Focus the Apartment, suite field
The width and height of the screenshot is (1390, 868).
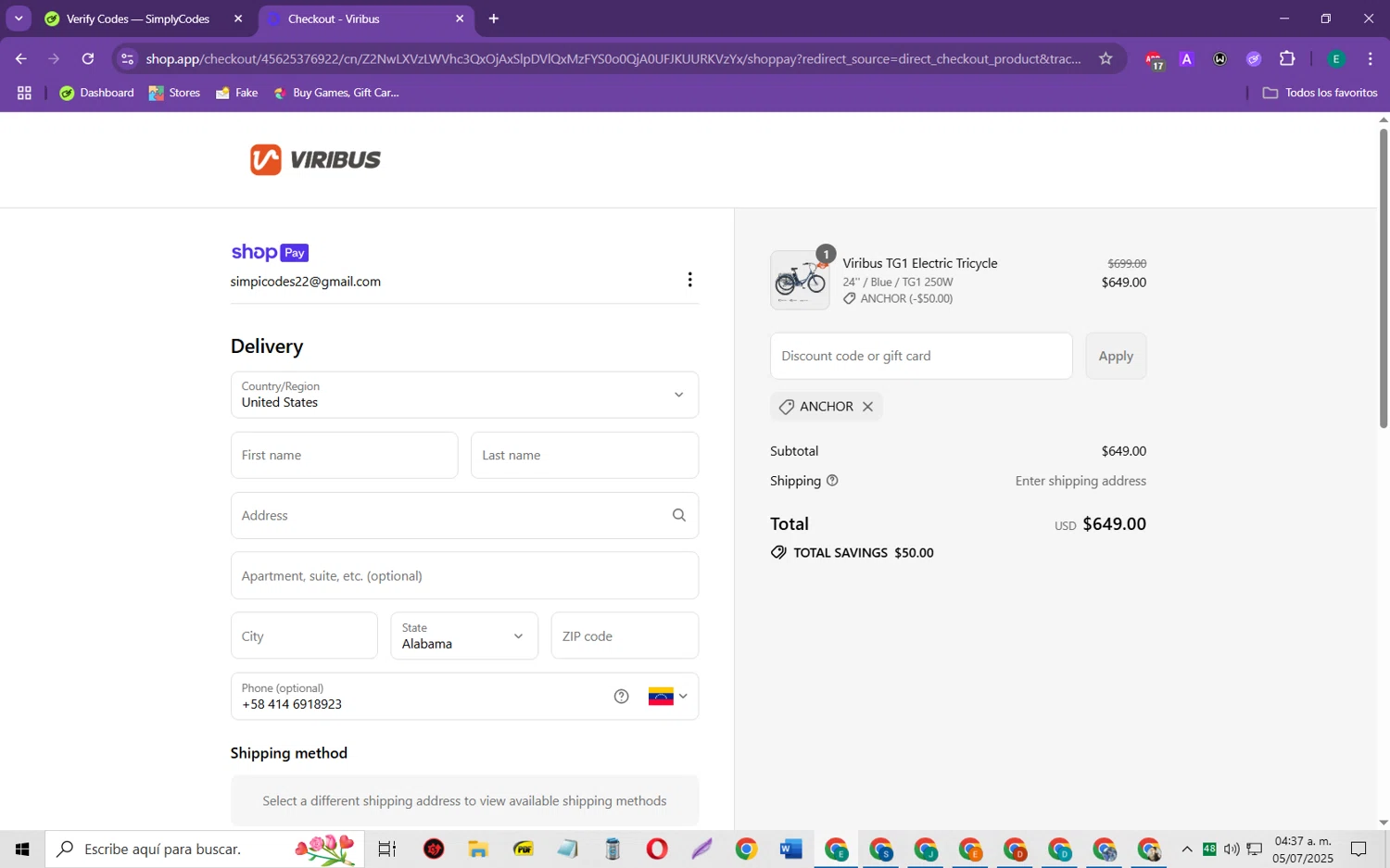(x=464, y=575)
